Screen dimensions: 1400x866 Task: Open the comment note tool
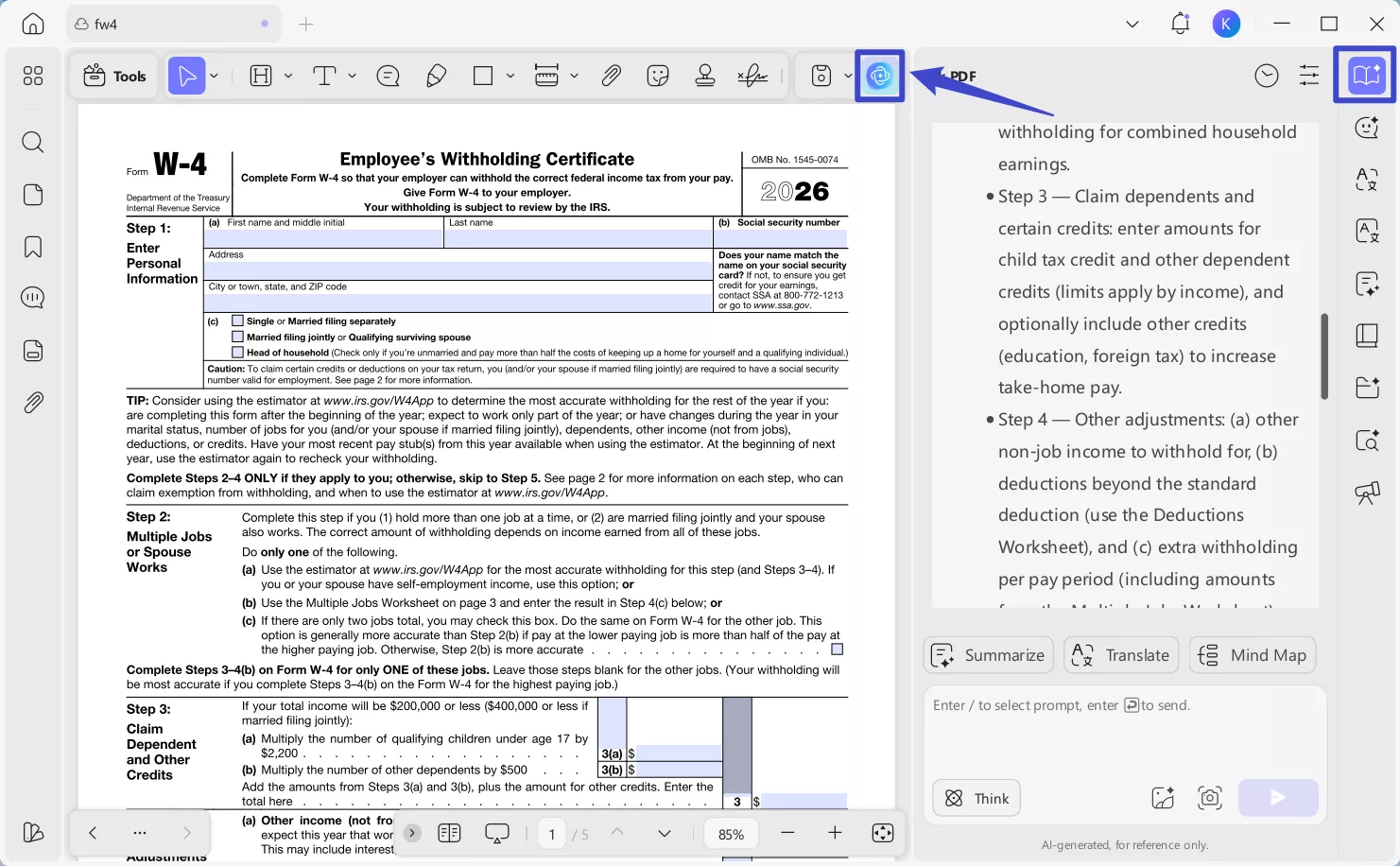[x=388, y=76]
